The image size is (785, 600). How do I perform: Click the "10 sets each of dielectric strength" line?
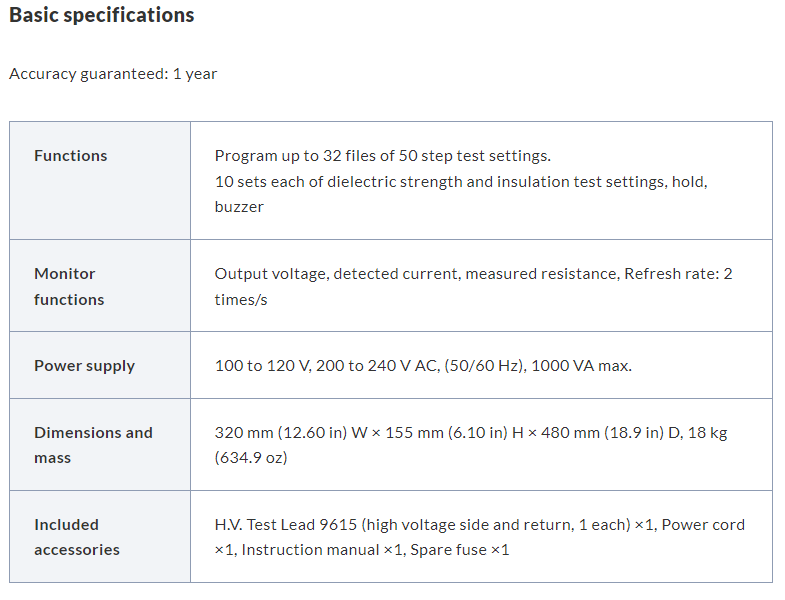click(461, 182)
